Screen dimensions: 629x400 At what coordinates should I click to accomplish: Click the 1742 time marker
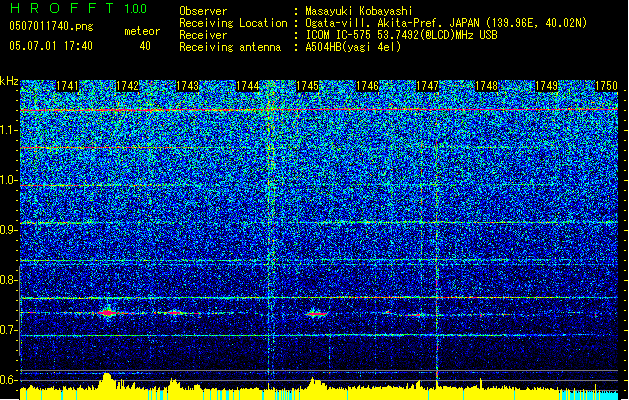[127, 86]
